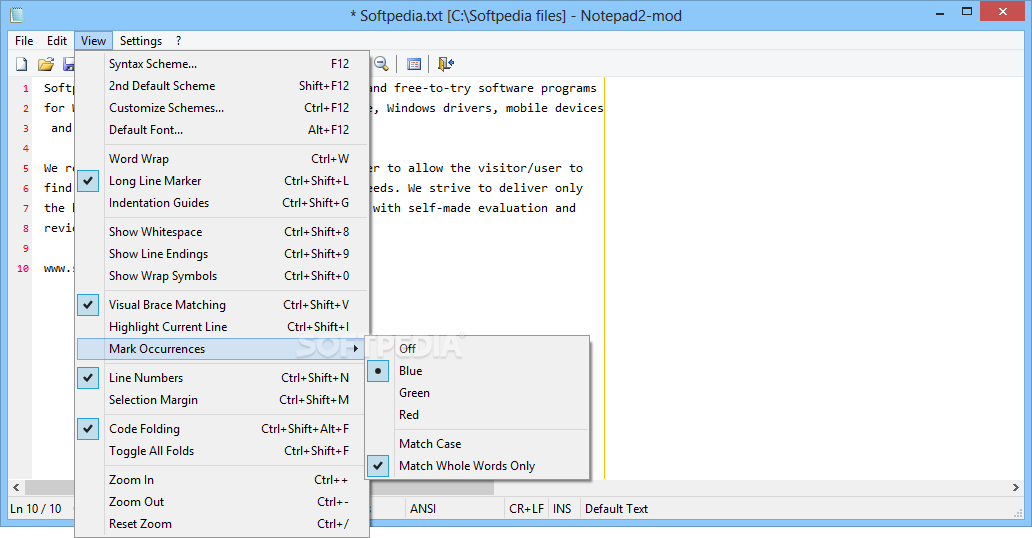Click line number 10 in the margin
1032x538 pixels.
click(23, 269)
